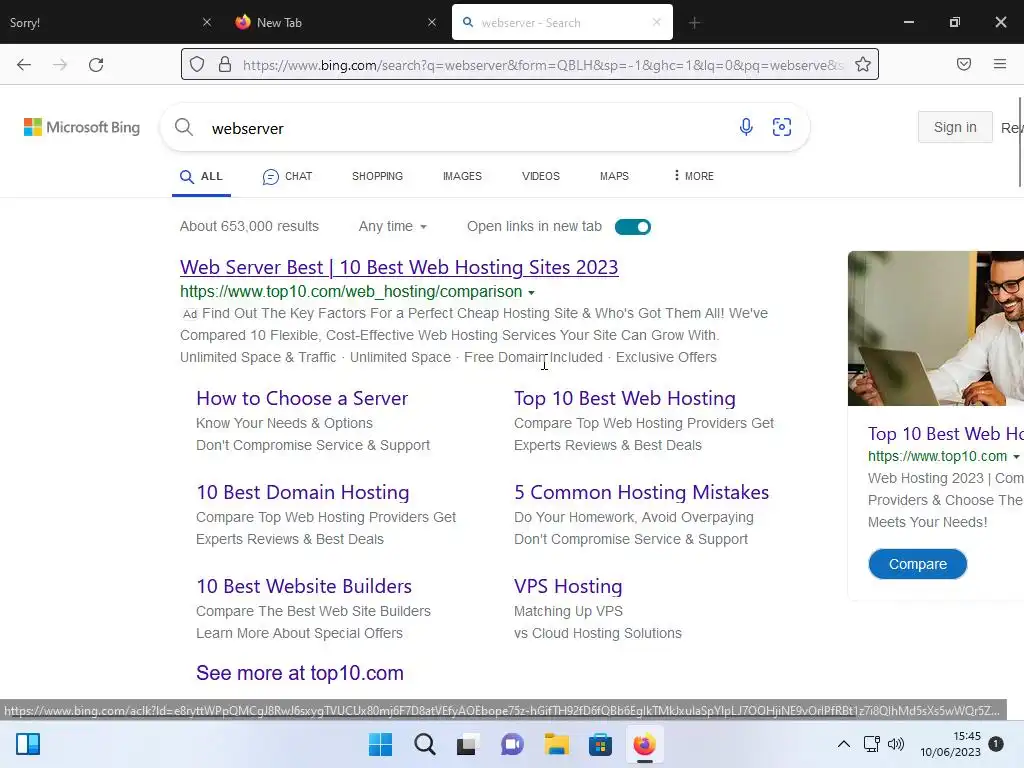
Task: Click 'See more at top10.com'
Action: pyautogui.click(x=300, y=673)
